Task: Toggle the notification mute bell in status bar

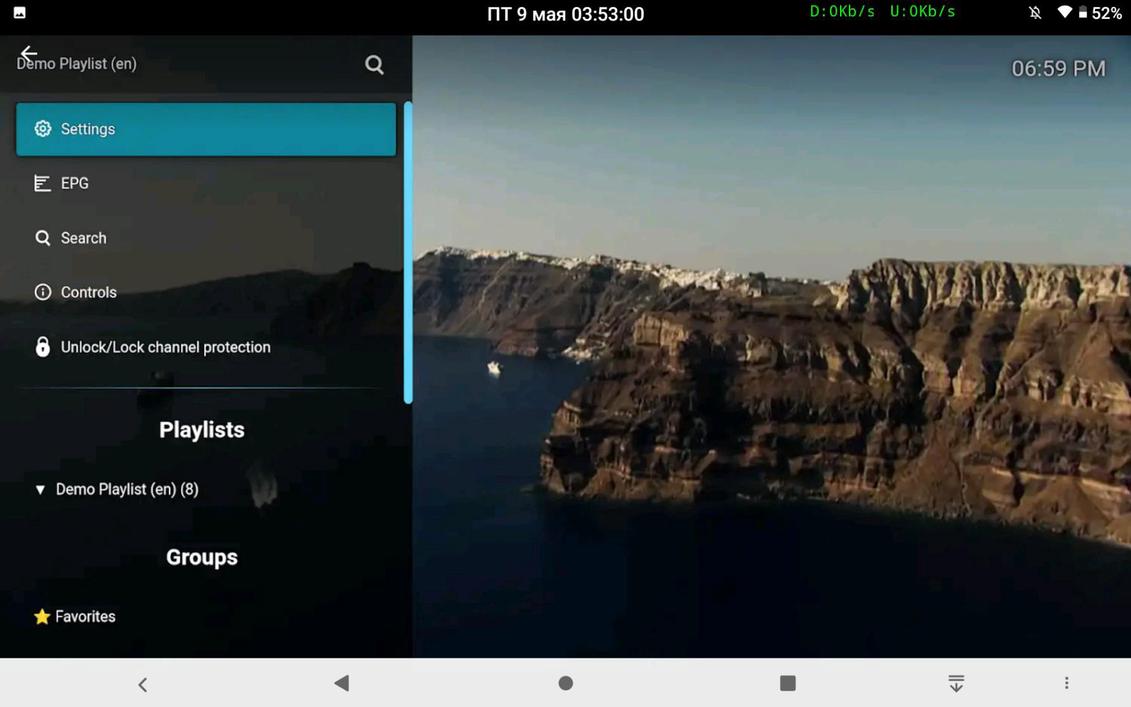Action: 1035,14
